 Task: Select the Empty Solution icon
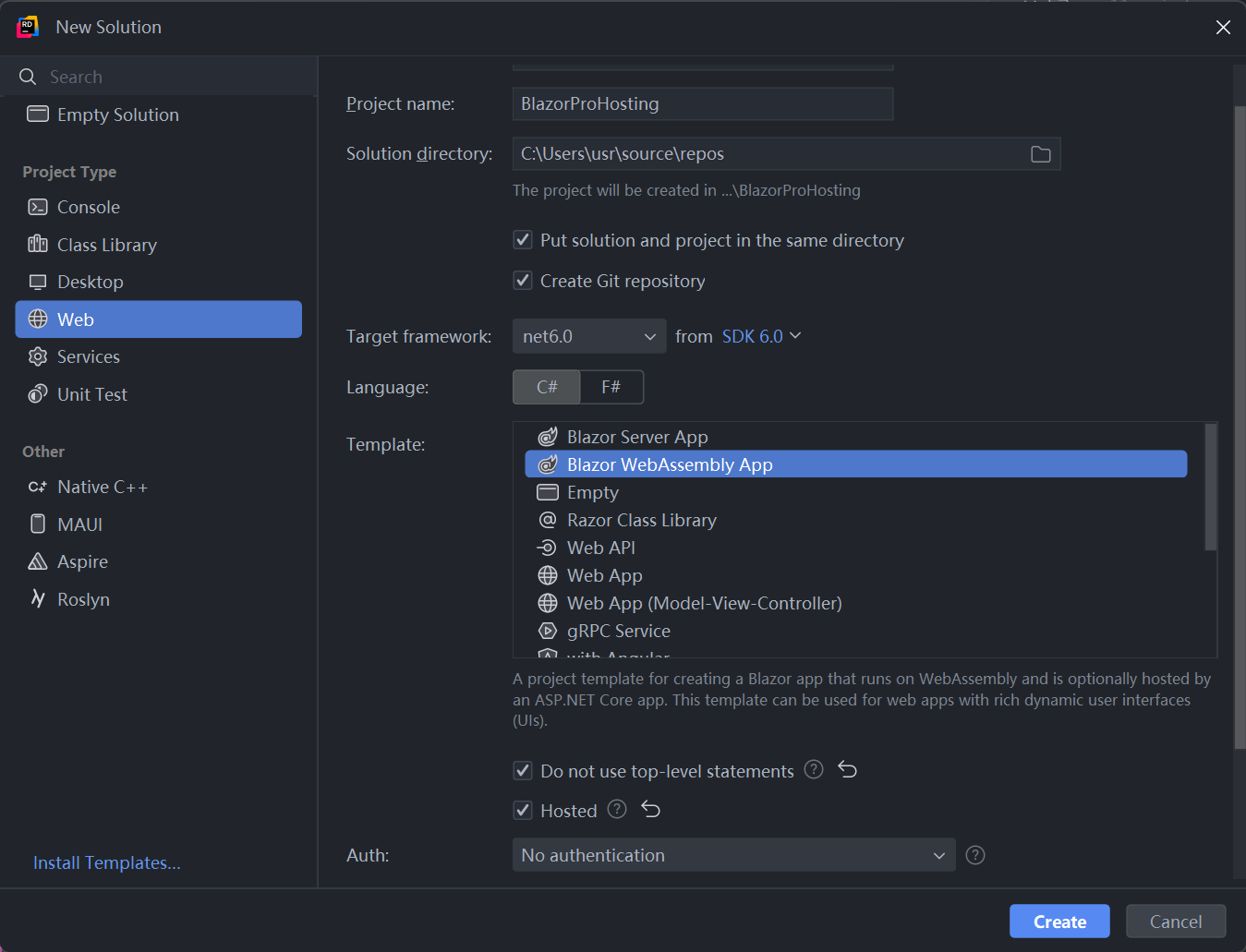[38, 114]
